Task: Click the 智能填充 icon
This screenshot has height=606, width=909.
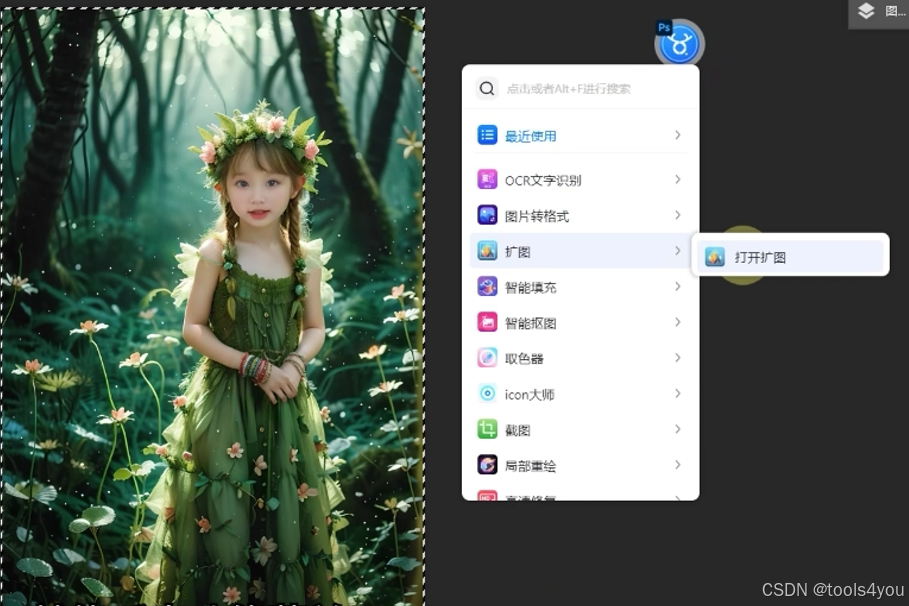Action: pos(487,286)
